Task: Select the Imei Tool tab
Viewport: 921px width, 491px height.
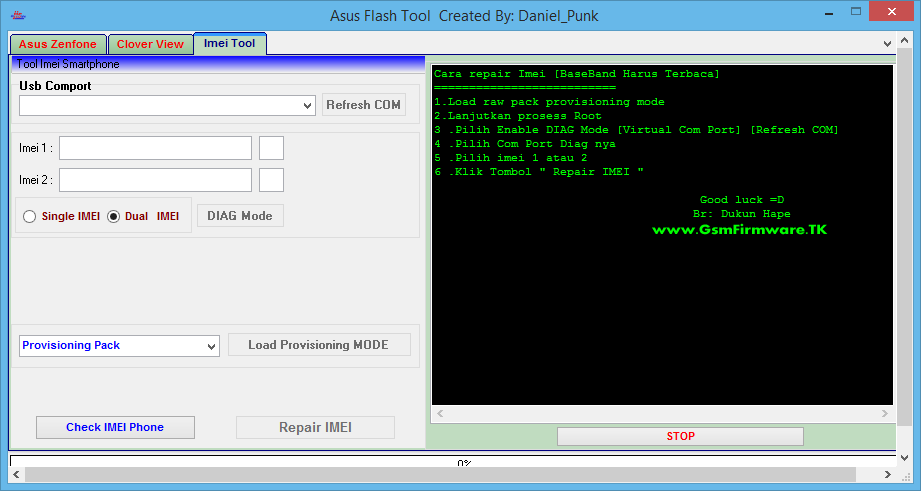Action: point(230,43)
